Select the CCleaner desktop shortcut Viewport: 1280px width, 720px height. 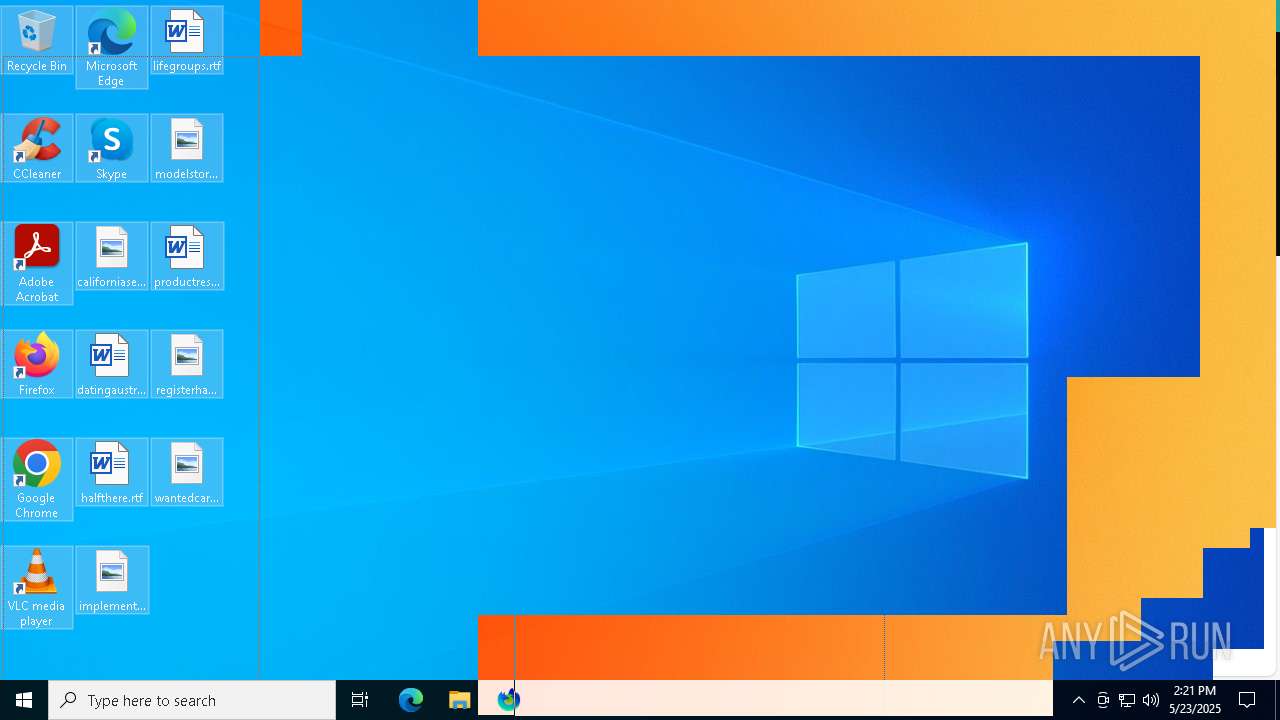37,148
